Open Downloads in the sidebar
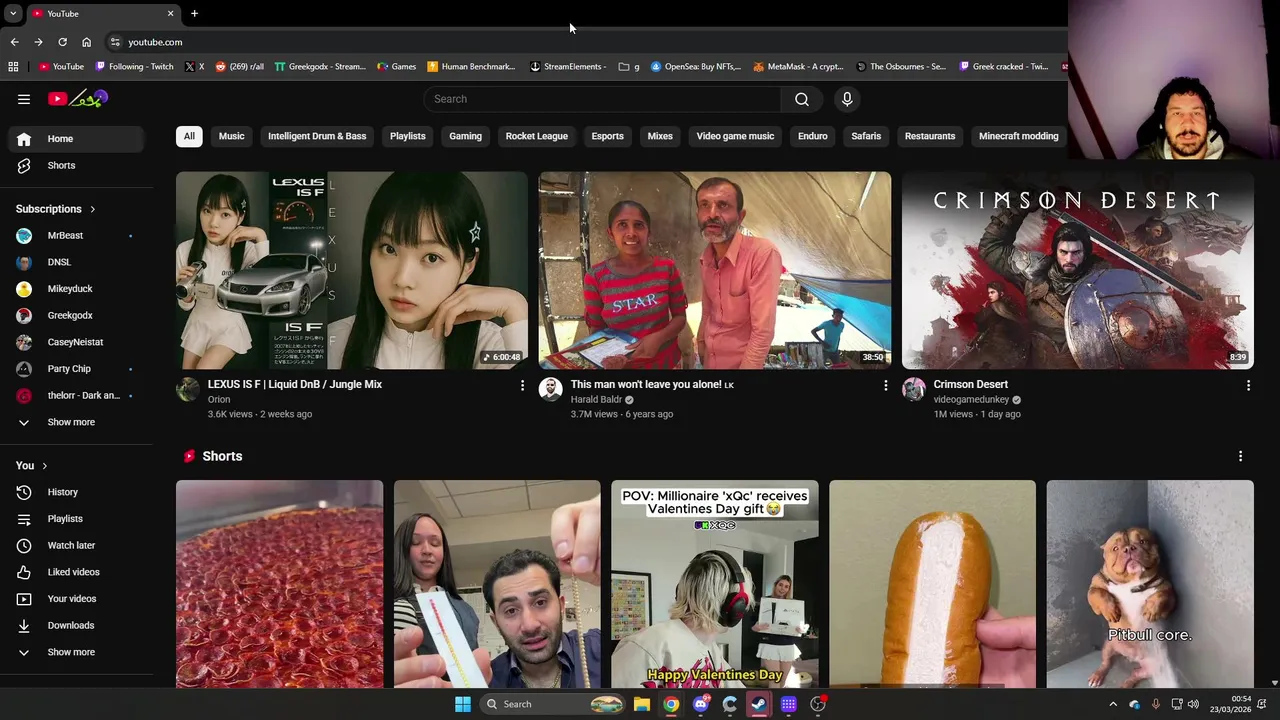The width and height of the screenshot is (1280, 720). click(x=76, y=625)
